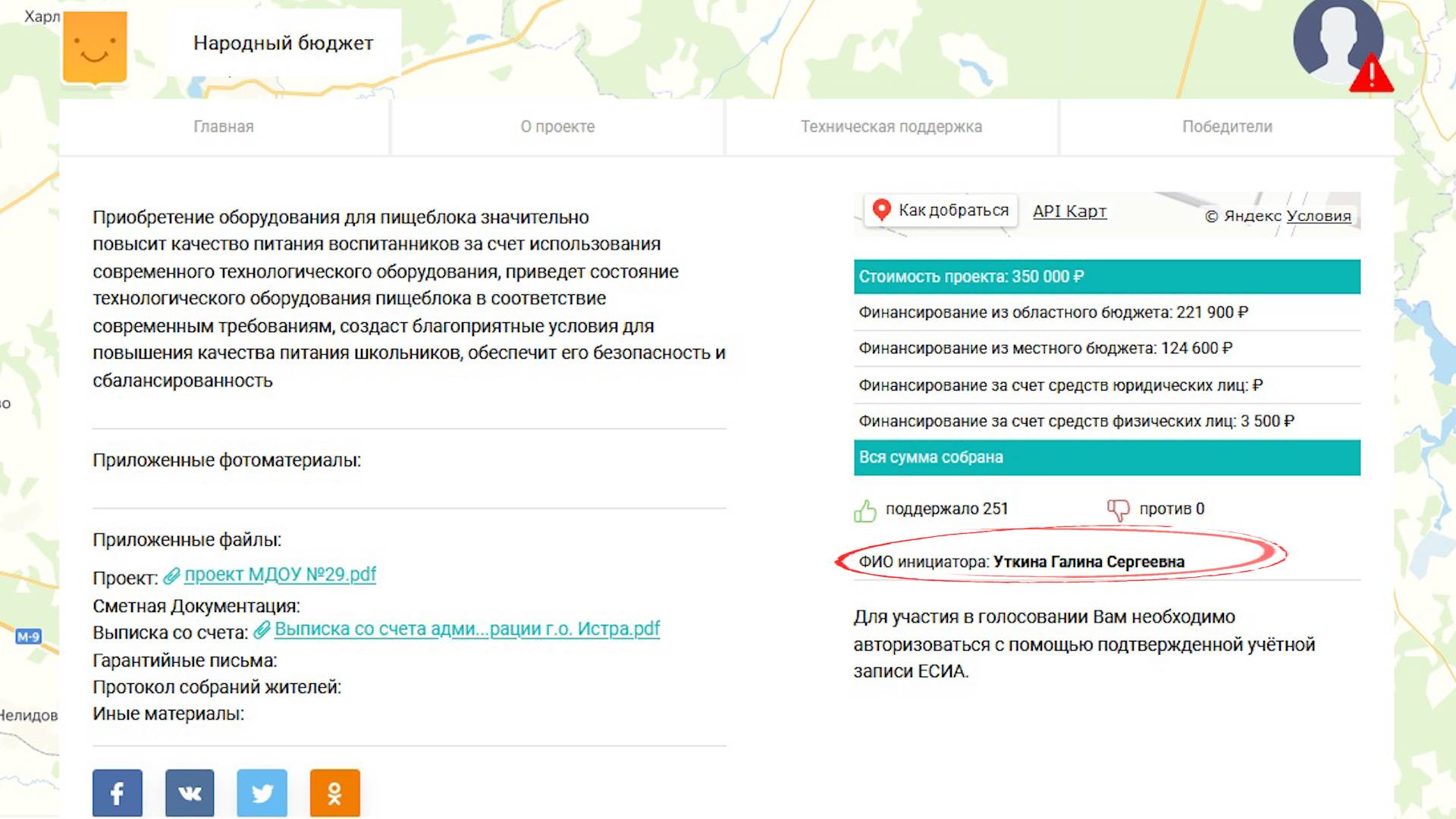The width and height of the screenshot is (1456, 819).
Task: Go to the Победители tab
Action: coord(1227,127)
